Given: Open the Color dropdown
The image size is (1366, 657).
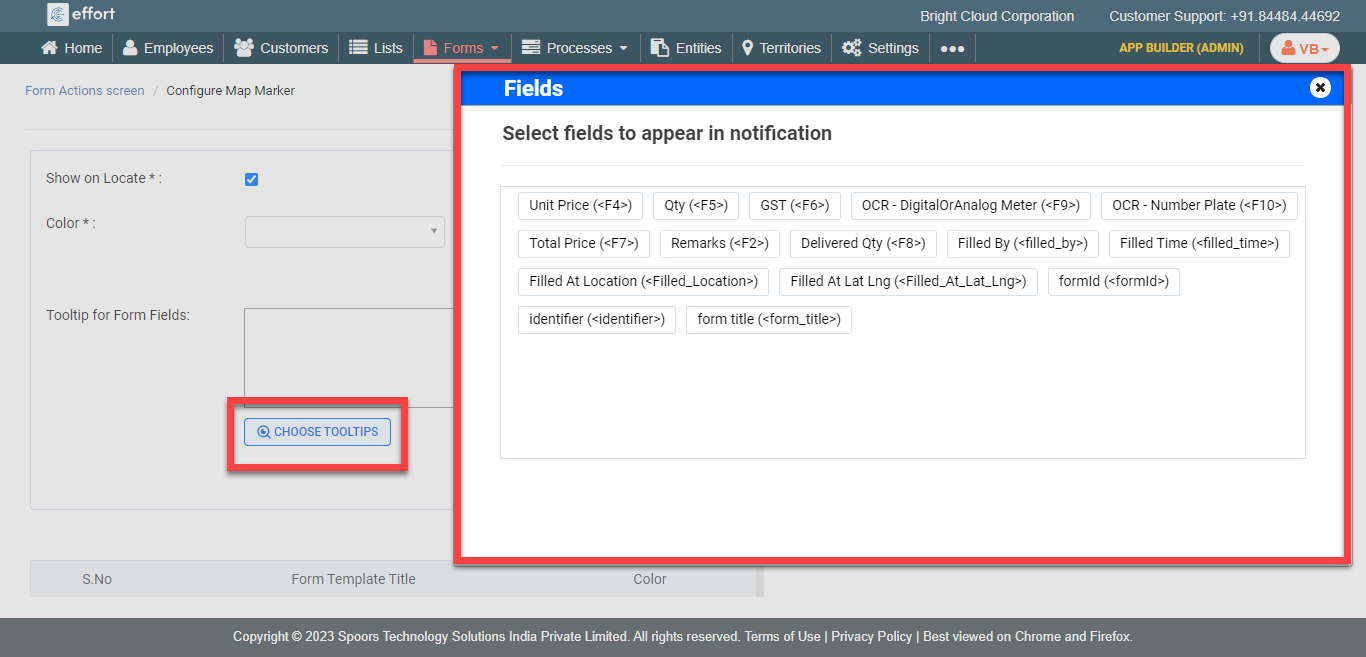Looking at the screenshot, I should pos(344,231).
